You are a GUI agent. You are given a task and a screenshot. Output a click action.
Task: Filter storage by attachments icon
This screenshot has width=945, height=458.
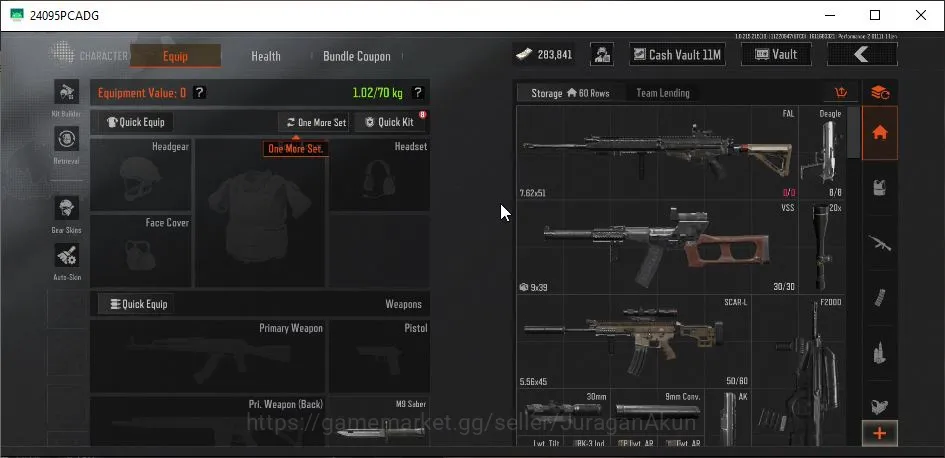point(880,407)
